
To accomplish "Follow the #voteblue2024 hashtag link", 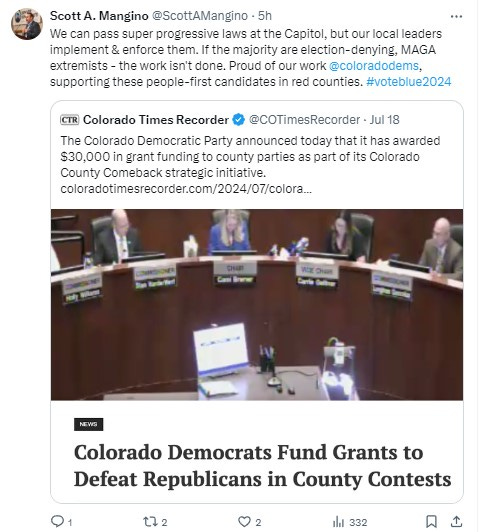I will [x=409, y=81].
